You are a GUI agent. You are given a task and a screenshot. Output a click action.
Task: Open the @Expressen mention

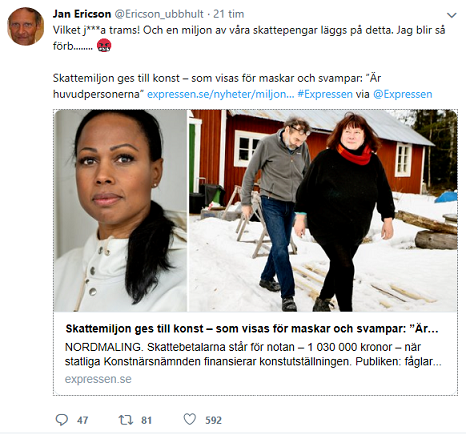403,94
